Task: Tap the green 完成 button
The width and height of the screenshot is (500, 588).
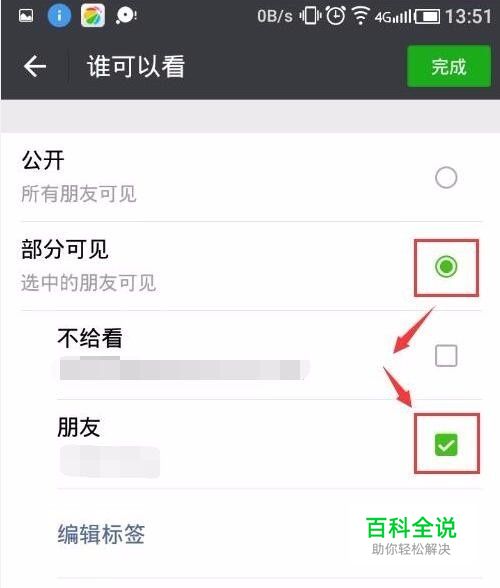Action: click(449, 67)
